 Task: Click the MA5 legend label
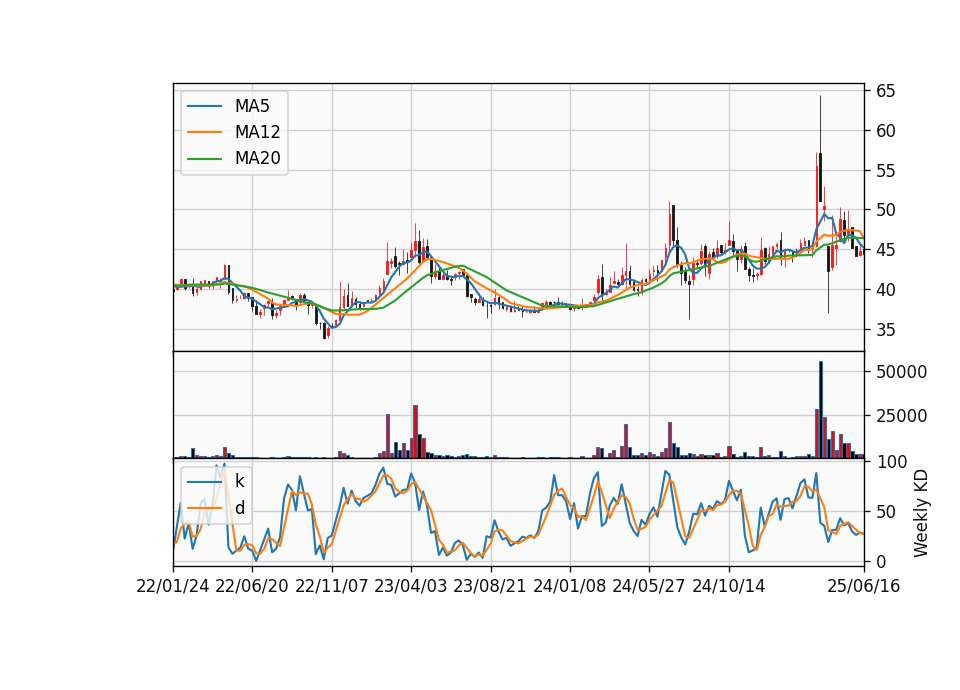(252, 106)
